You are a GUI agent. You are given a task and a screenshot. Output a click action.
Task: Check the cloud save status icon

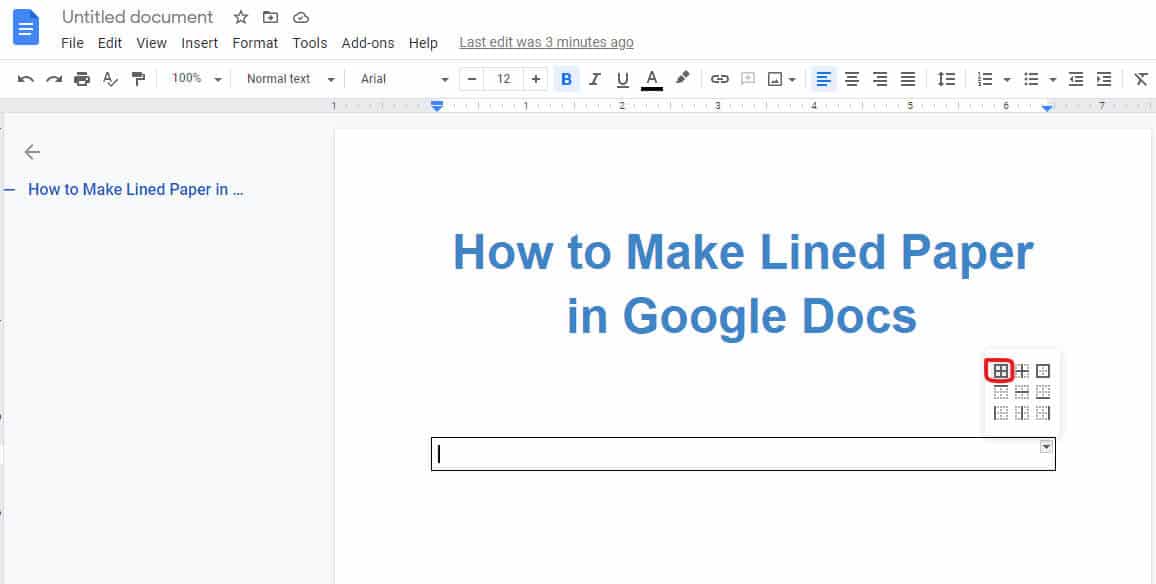[x=301, y=17]
